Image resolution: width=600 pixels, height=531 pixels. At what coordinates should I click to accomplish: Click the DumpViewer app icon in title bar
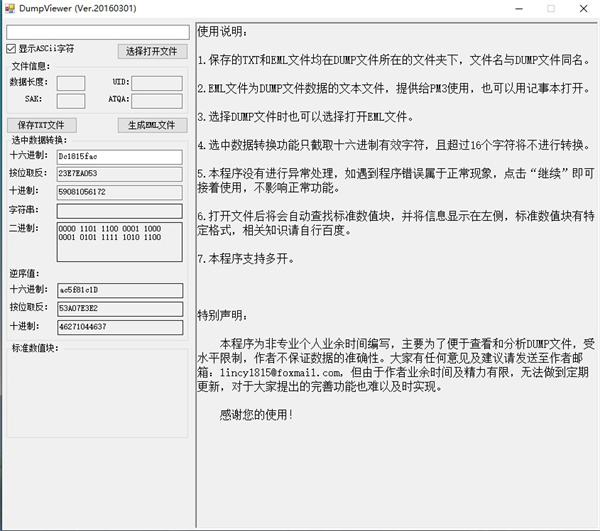pos(10,8)
